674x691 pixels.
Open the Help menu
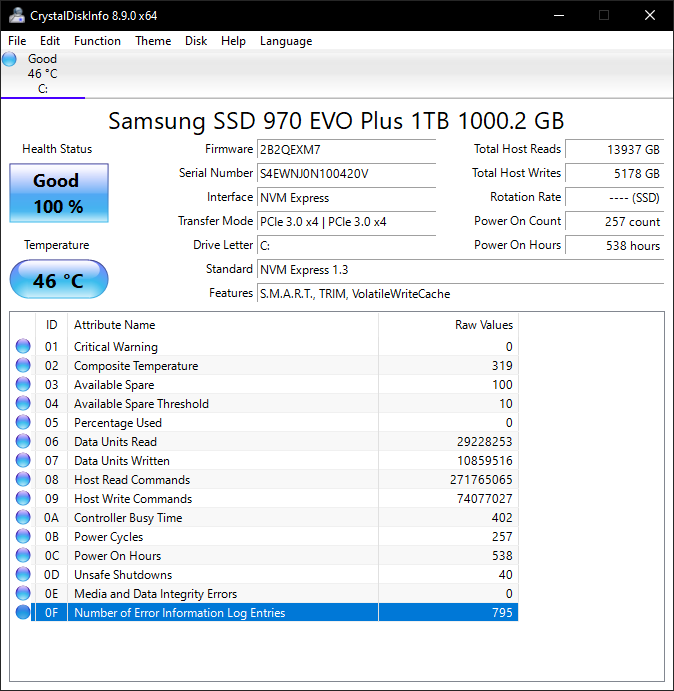click(x=233, y=41)
